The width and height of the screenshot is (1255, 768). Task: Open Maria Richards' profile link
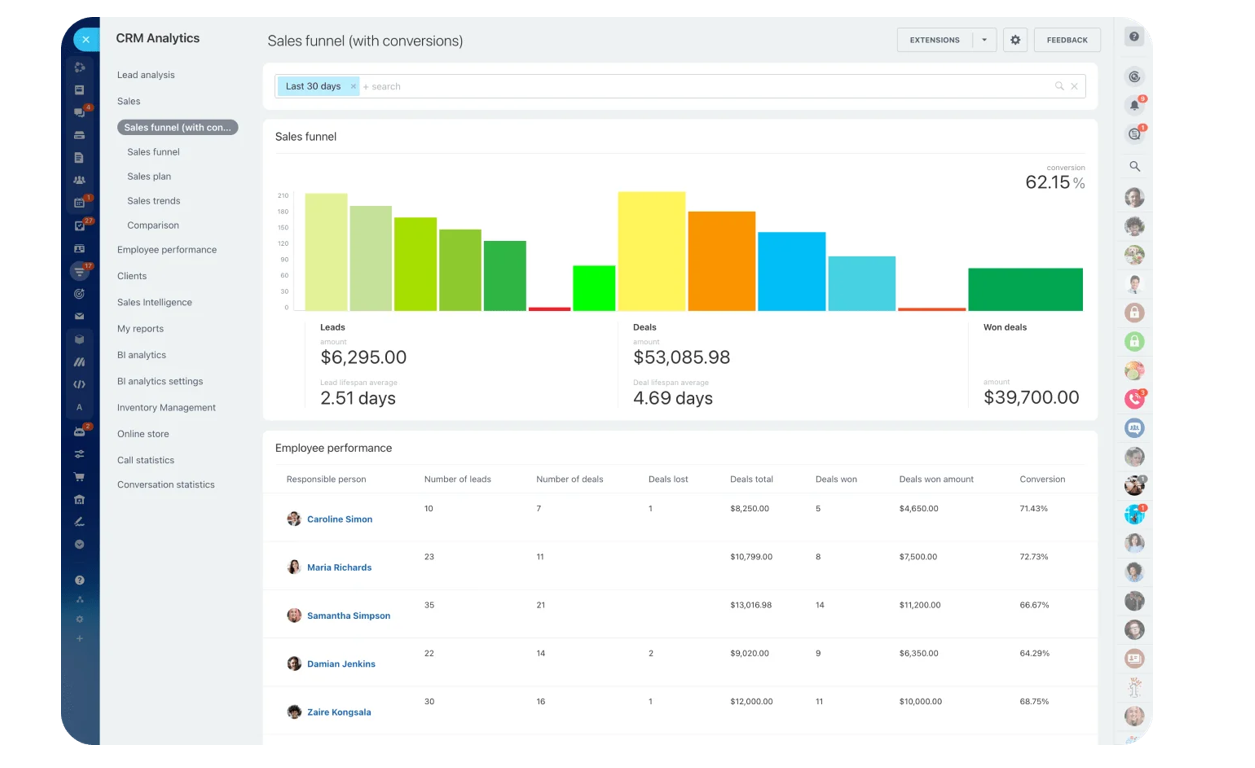(x=340, y=567)
